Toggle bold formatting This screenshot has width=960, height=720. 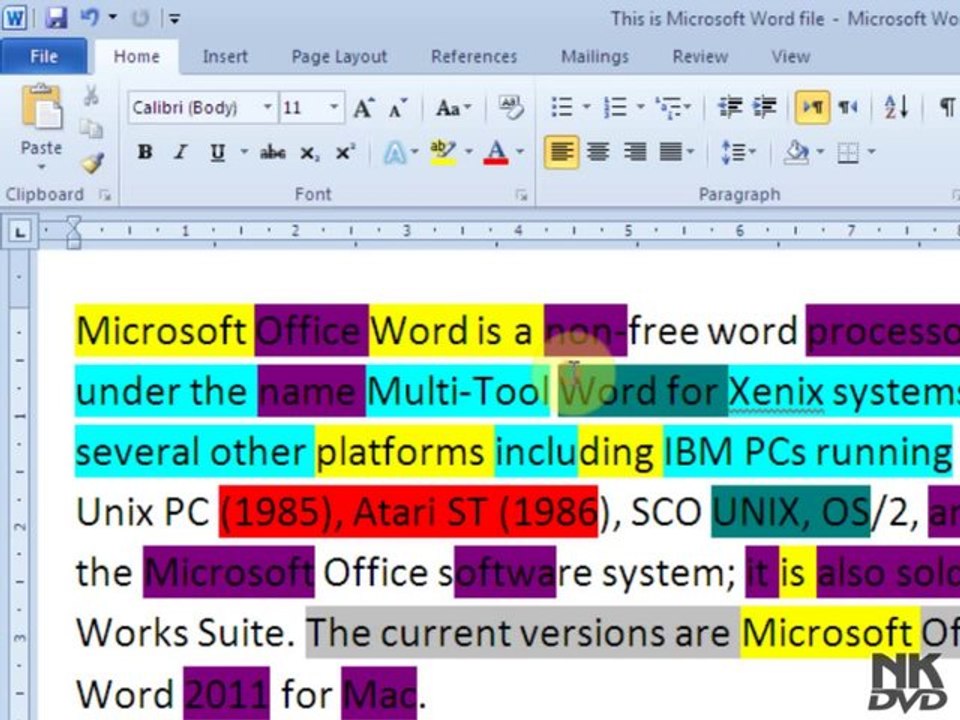coord(145,152)
